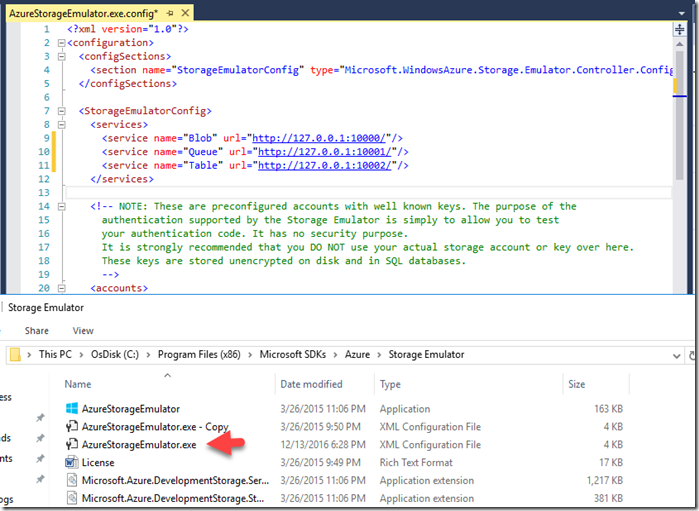Click the 381 KB file size
Screen dimensions: 699x511
click(x=608, y=498)
